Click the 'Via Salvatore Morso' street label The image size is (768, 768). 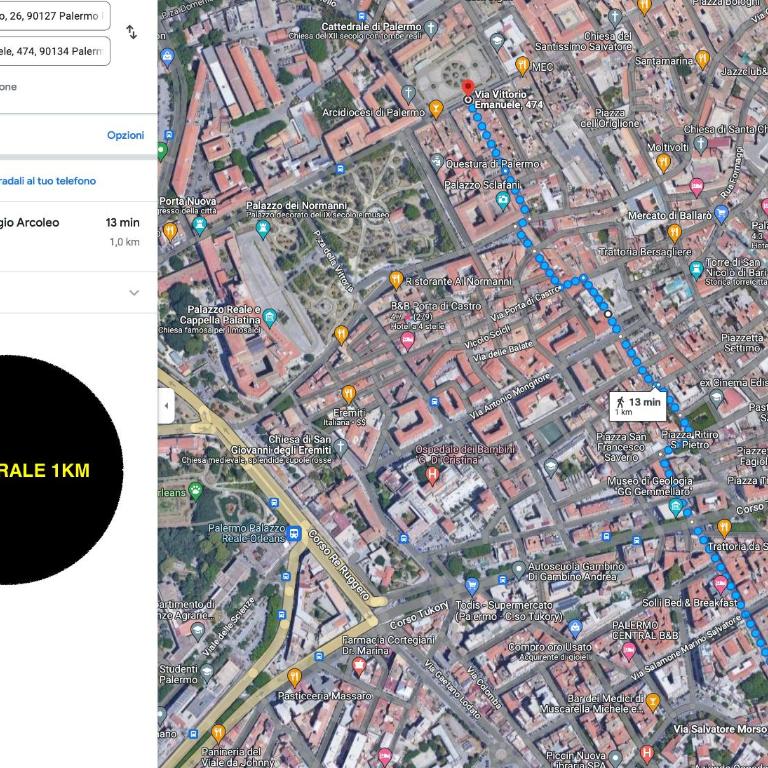coord(720,729)
